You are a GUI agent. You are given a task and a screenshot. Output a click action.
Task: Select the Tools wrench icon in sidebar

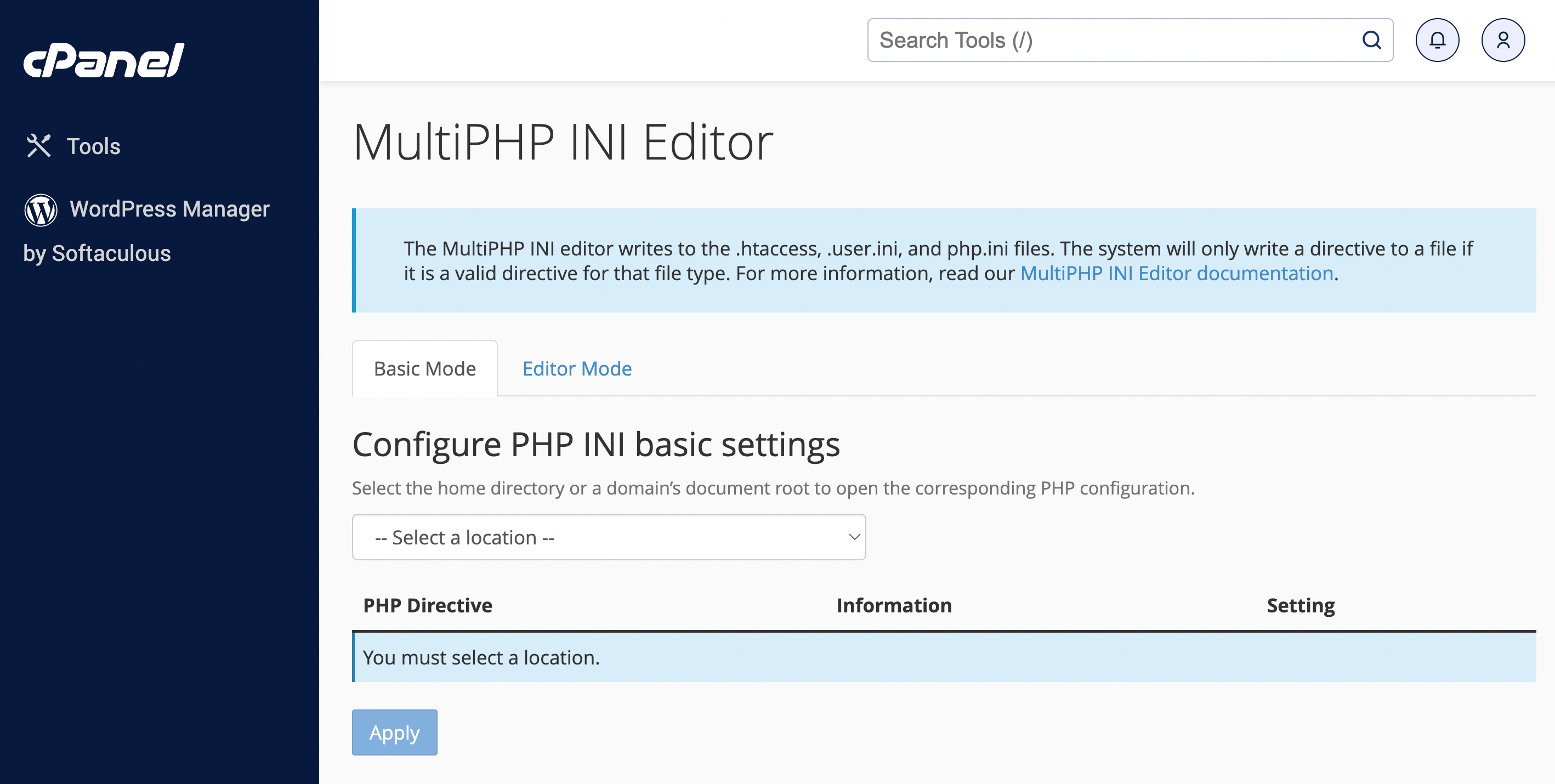(38, 145)
